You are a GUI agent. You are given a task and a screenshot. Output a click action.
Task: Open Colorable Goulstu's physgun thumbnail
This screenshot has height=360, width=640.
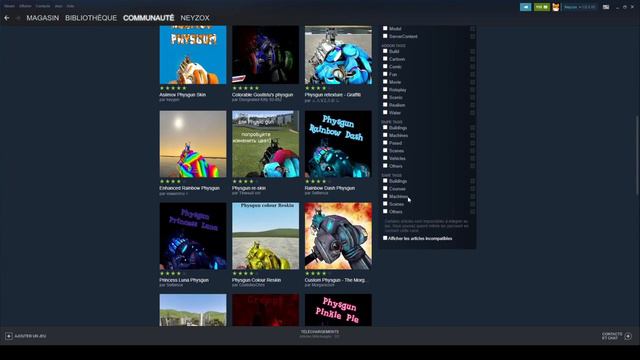[265, 55]
